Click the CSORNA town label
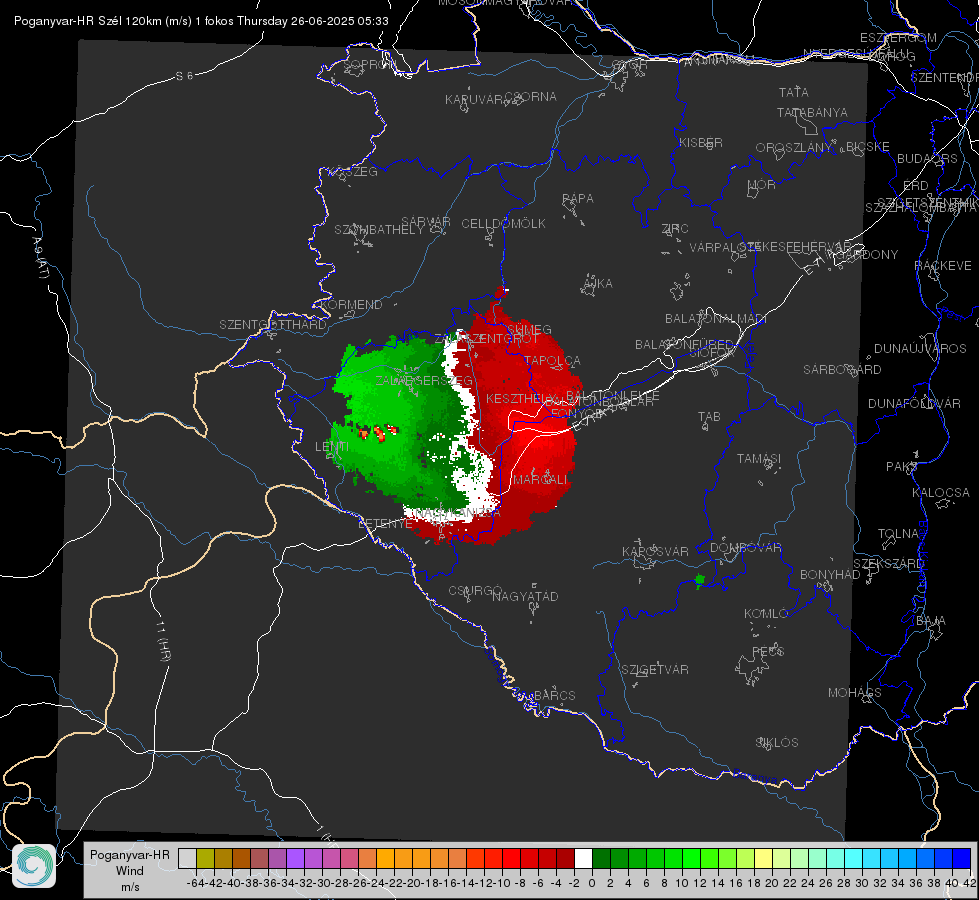The height and width of the screenshot is (900, 979). (x=531, y=97)
